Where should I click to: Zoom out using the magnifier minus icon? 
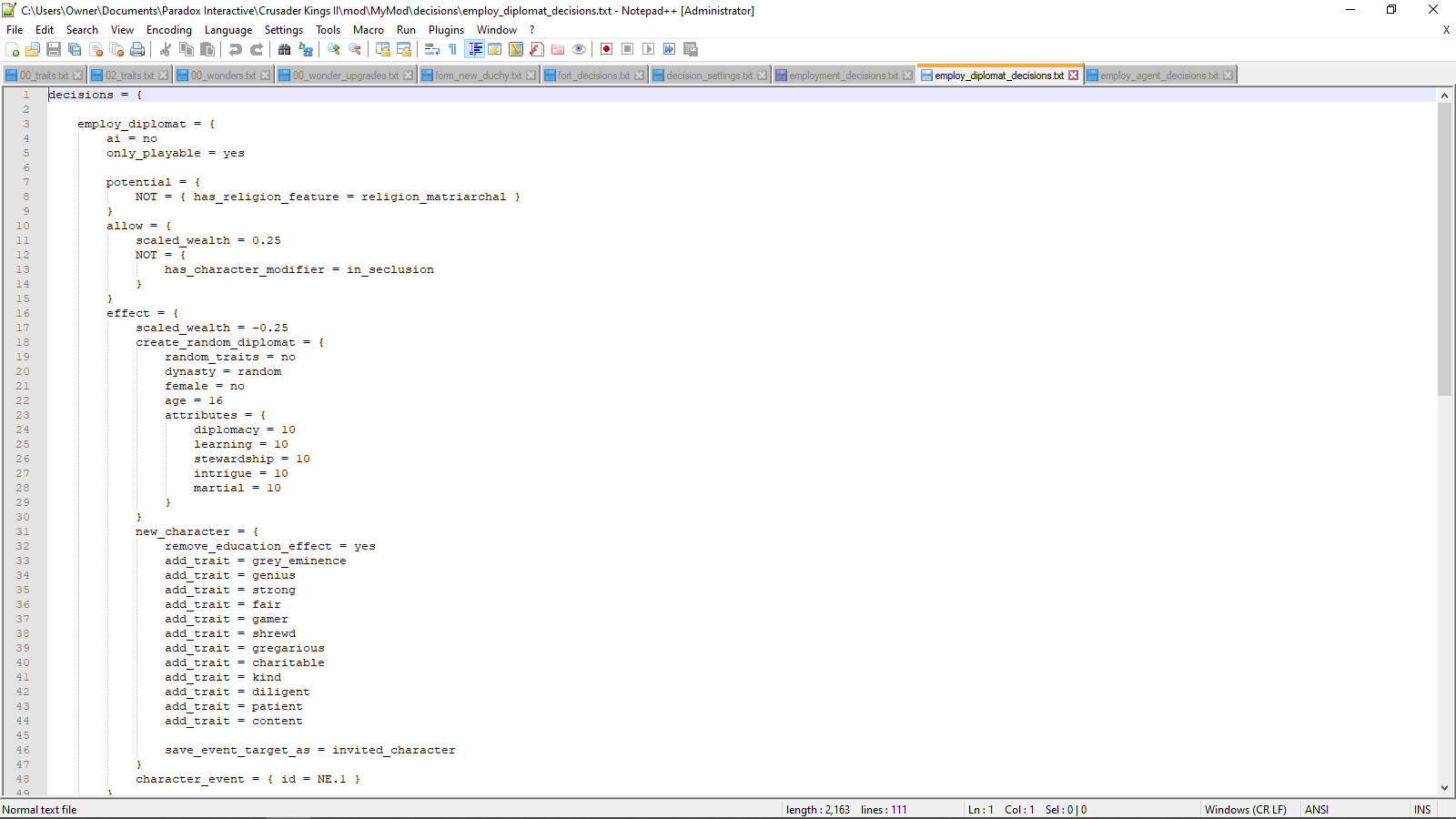coord(355,49)
